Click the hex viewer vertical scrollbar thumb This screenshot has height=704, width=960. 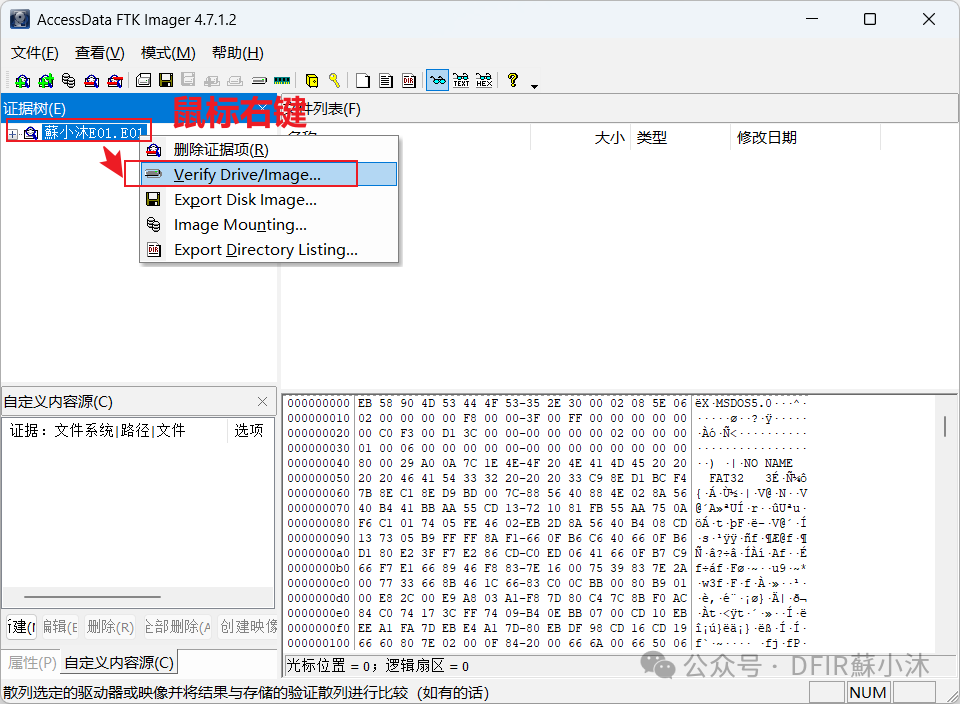coord(945,426)
